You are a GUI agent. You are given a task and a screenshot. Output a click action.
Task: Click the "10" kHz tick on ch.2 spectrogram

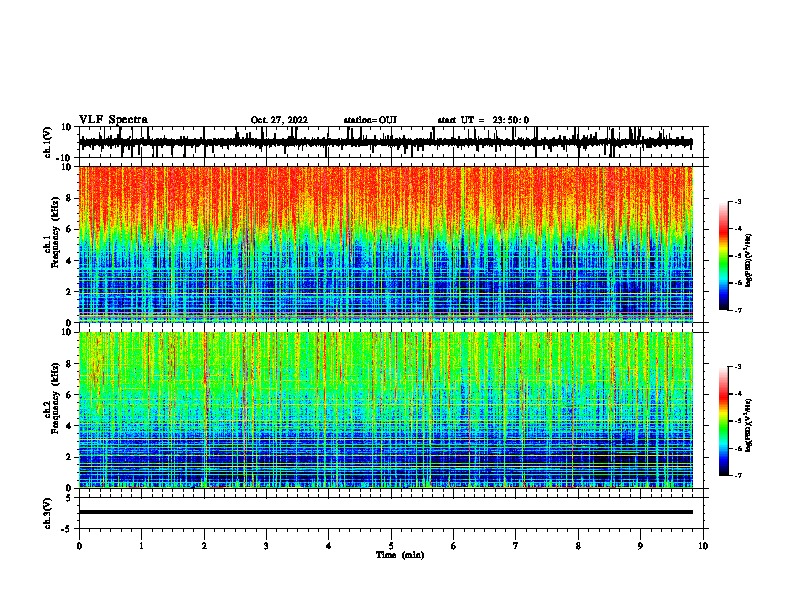click(x=67, y=332)
